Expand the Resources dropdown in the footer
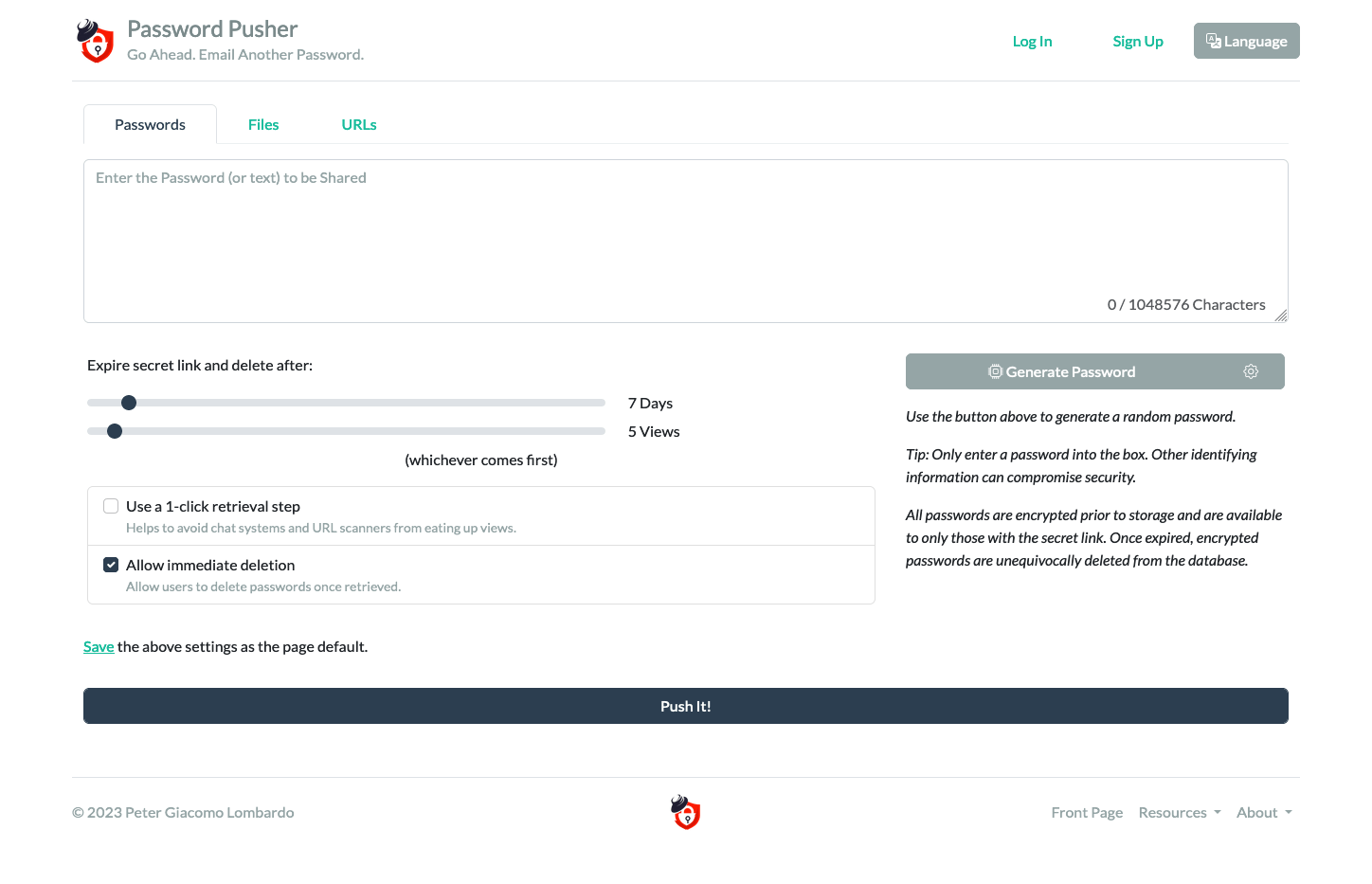This screenshot has height=884, width=1372. point(1179,812)
